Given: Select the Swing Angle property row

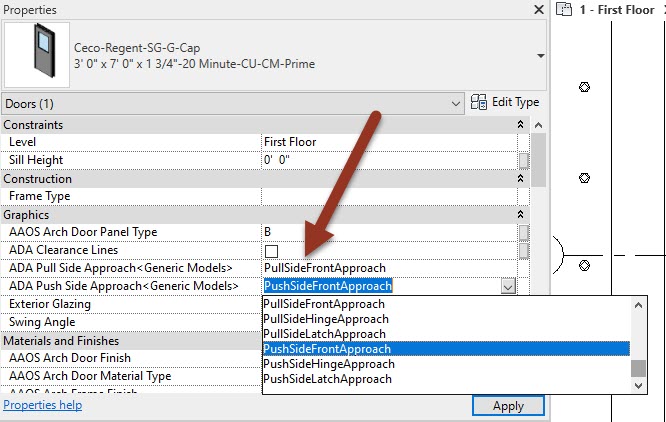Looking at the screenshot, I should click(x=131, y=322).
